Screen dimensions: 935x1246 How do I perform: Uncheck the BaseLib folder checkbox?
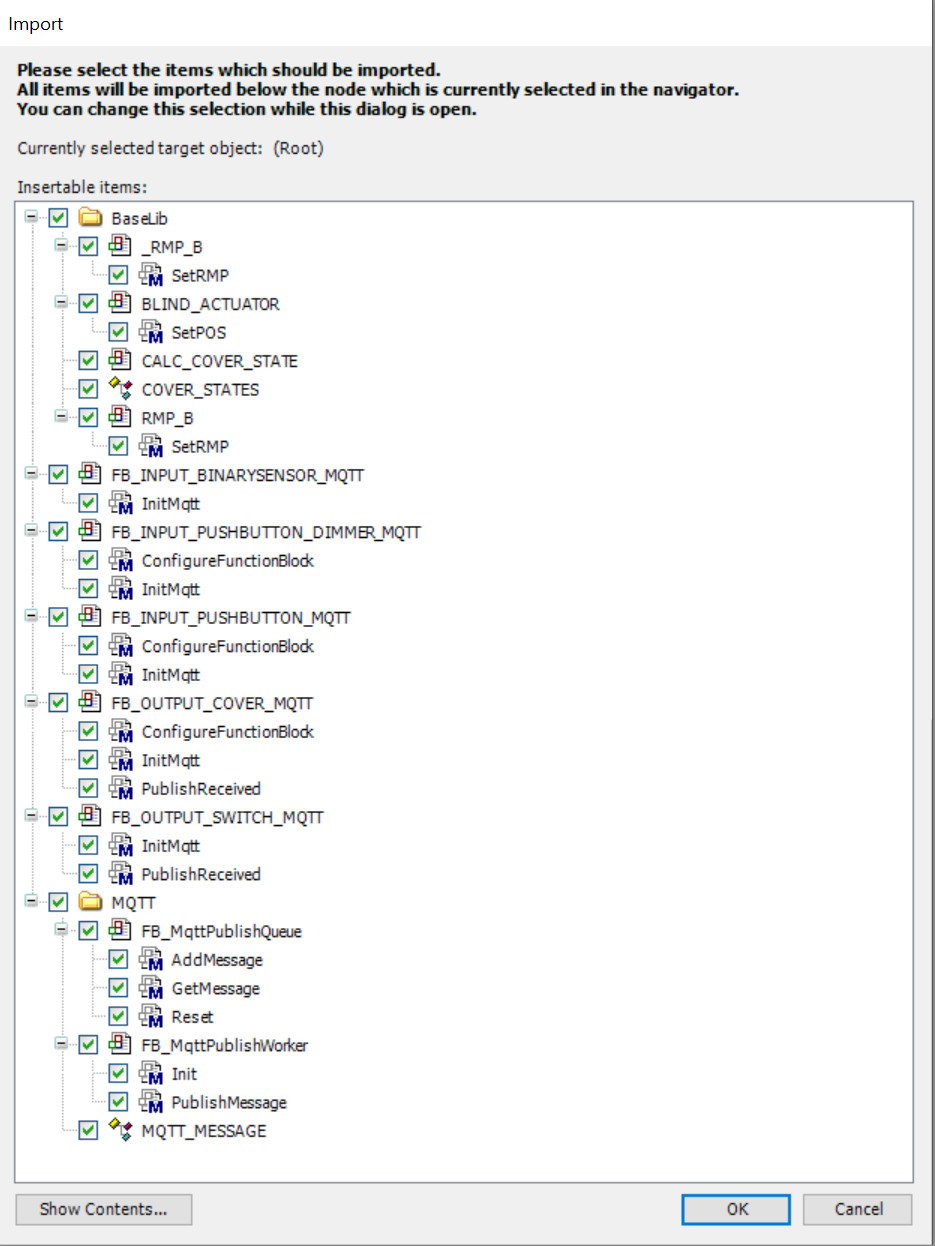pos(59,218)
